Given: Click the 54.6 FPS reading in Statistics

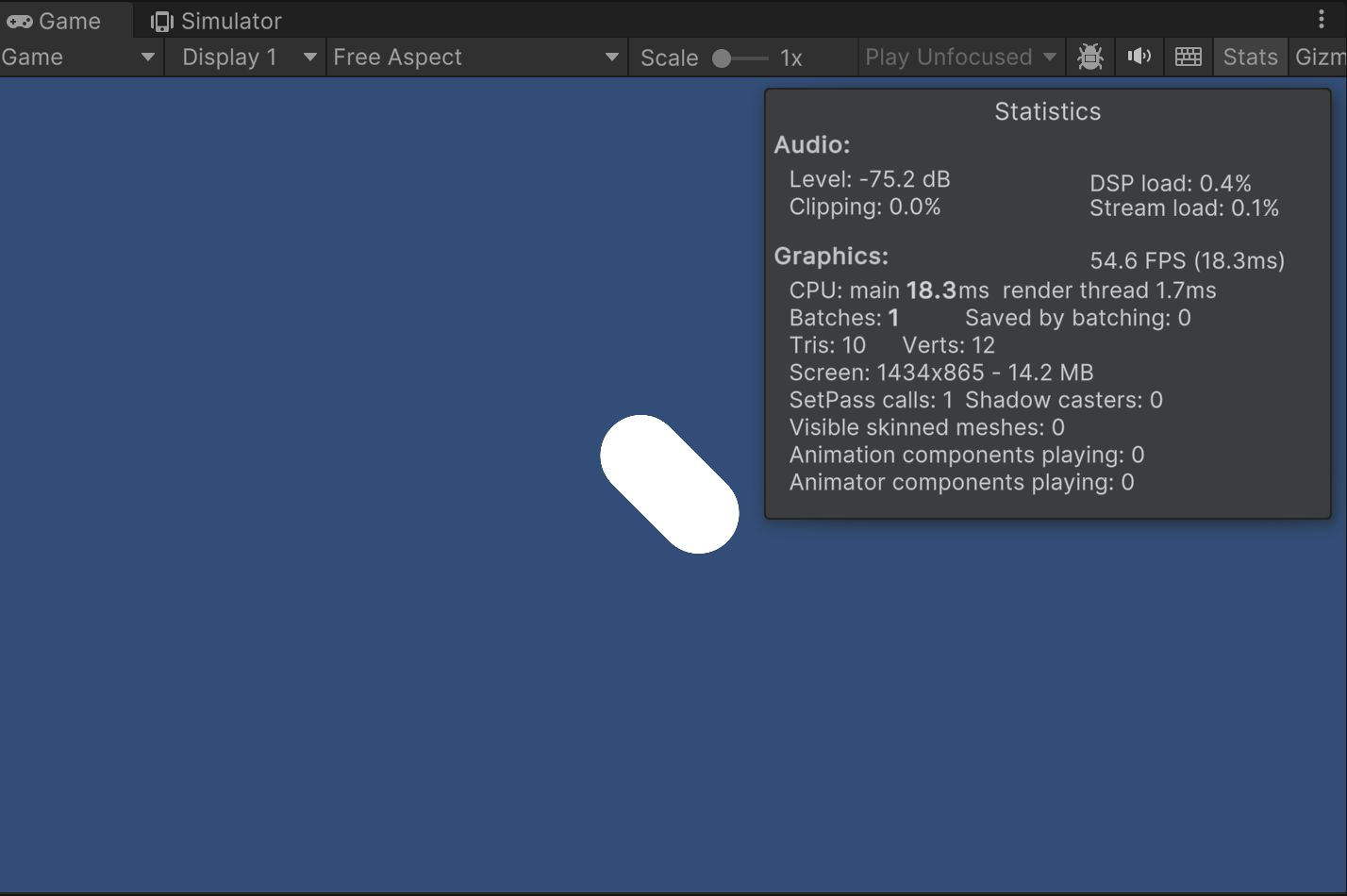Looking at the screenshot, I should tap(1187, 260).
